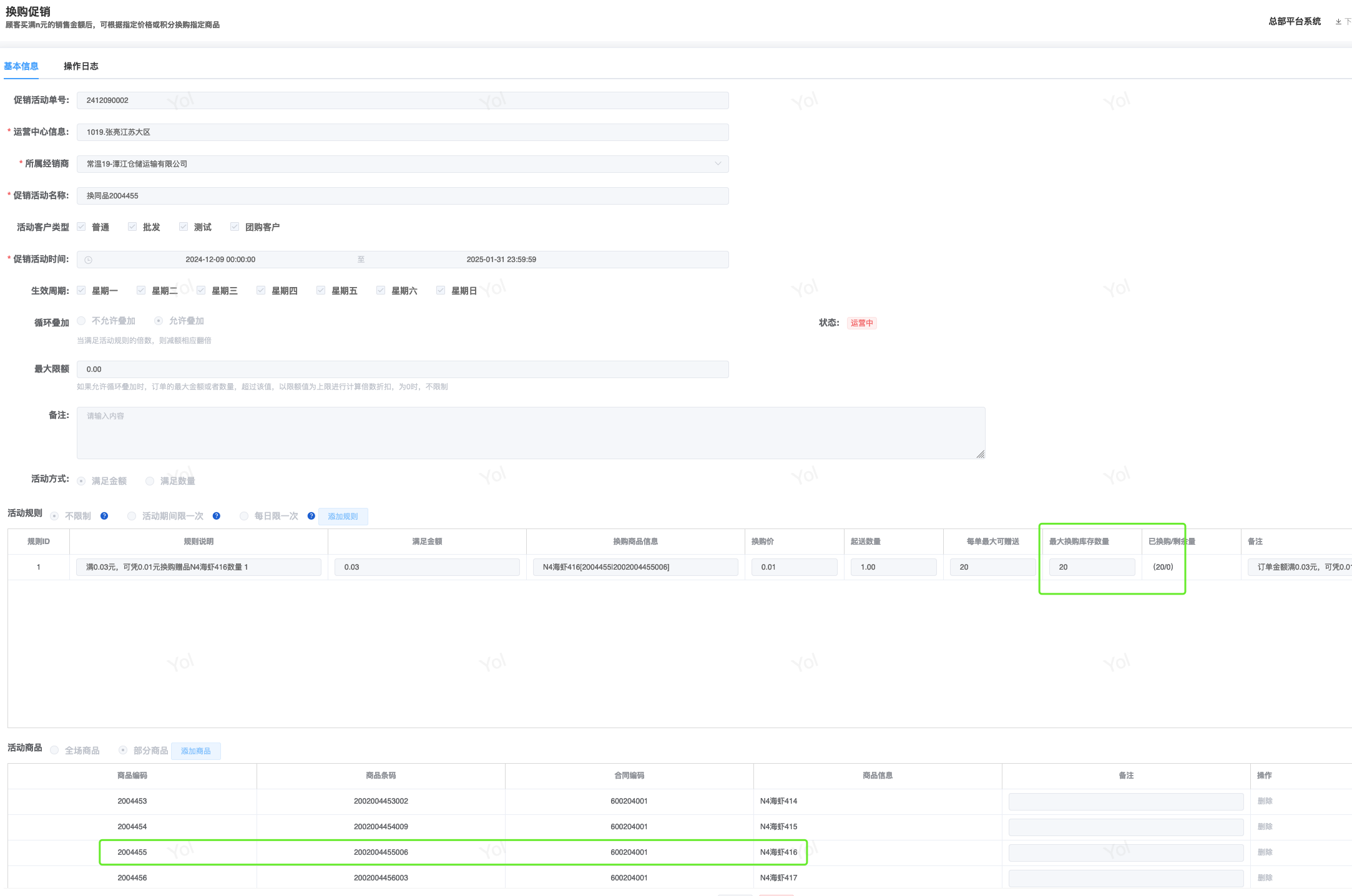Open the 基本信息 tab
Screen dimensions: 1352x896
click(21, 66)
